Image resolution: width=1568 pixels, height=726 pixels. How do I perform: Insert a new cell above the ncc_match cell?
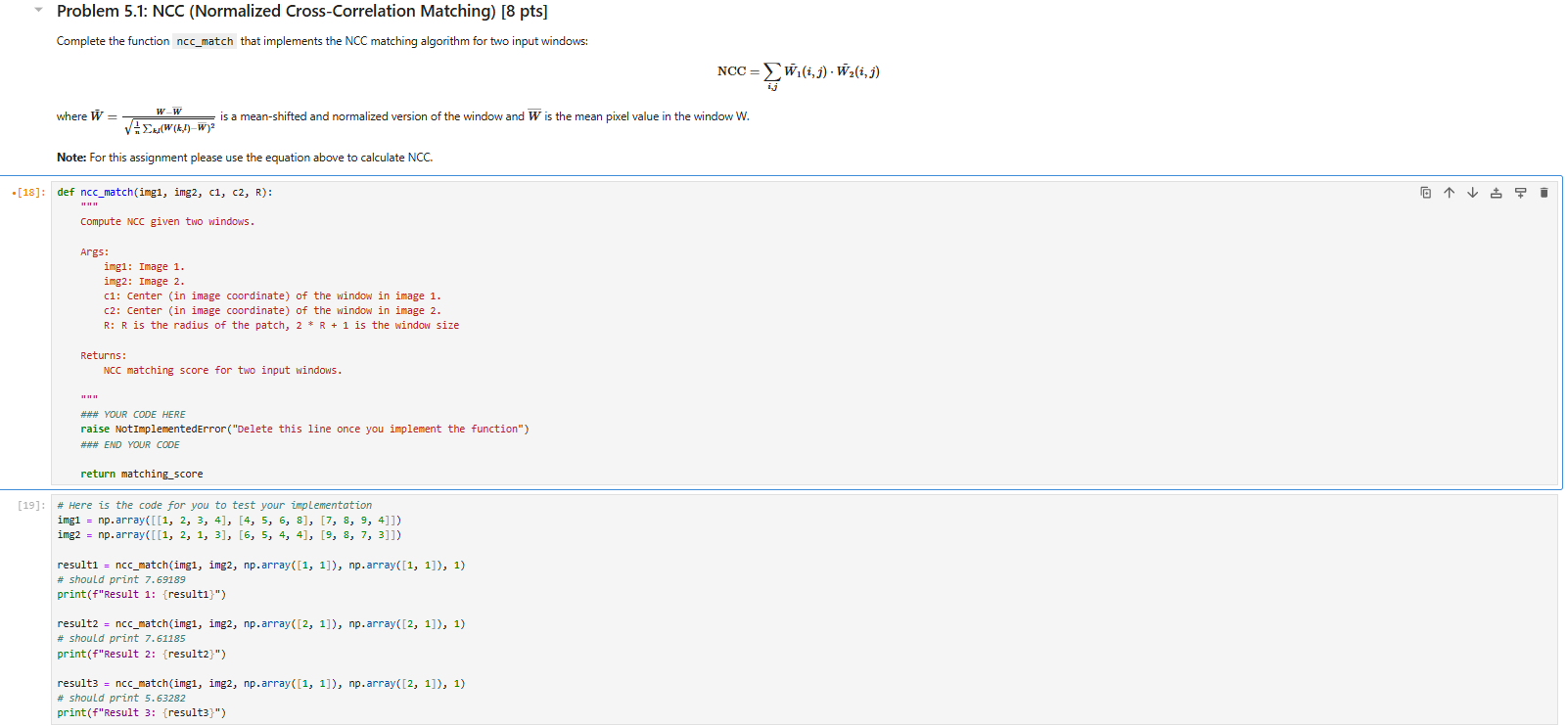(x=1496, y=193)
